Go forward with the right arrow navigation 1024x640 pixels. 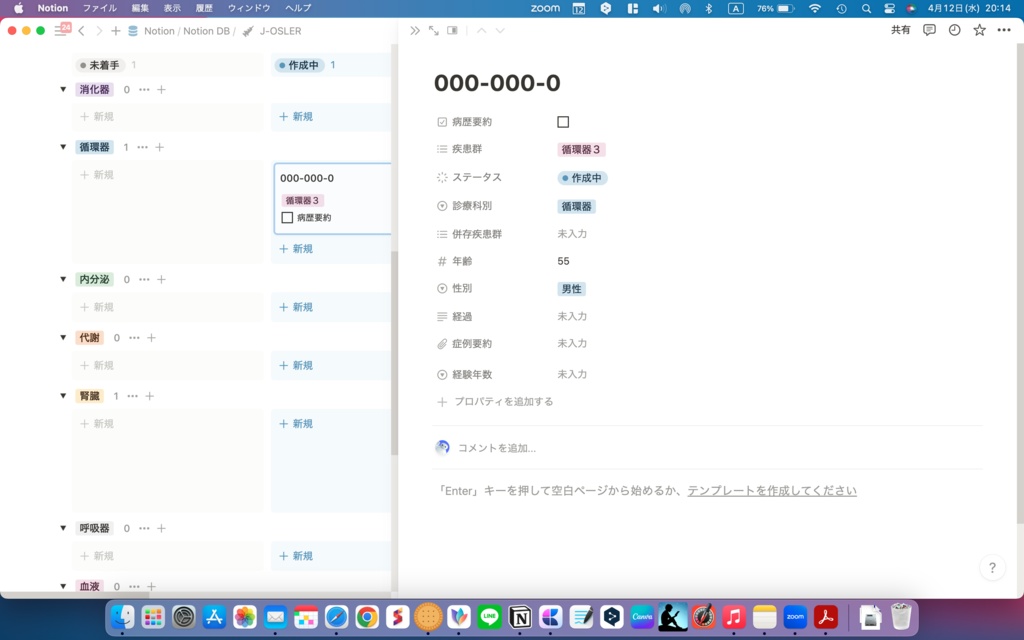99,31
